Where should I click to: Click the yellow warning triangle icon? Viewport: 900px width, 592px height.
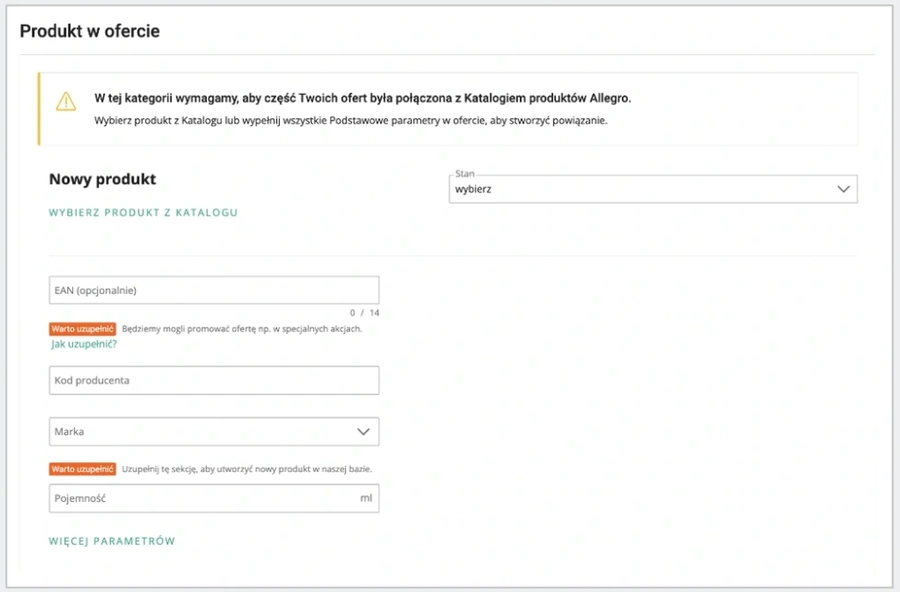(66, 102)
